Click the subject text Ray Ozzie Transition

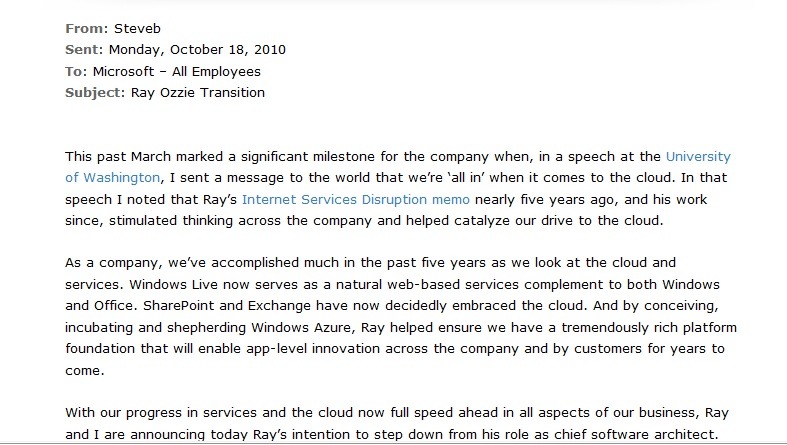point(198,93)
